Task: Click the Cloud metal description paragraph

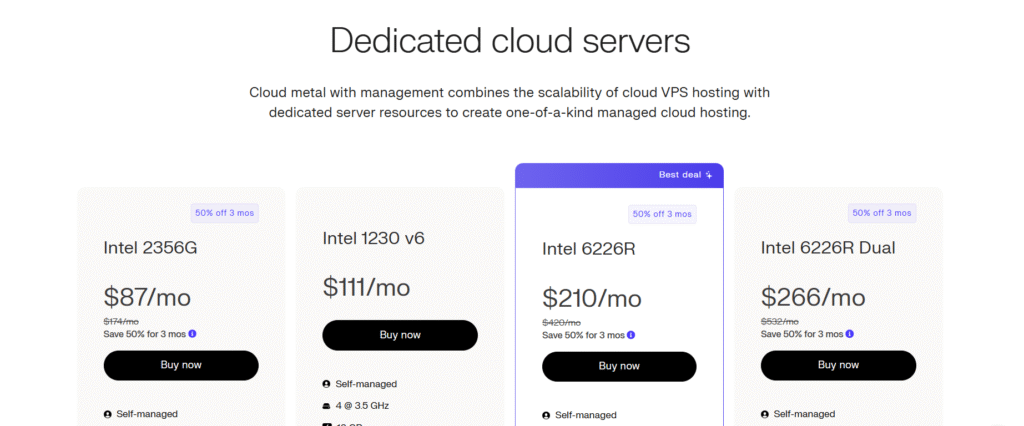Action: tap(509, 103)
